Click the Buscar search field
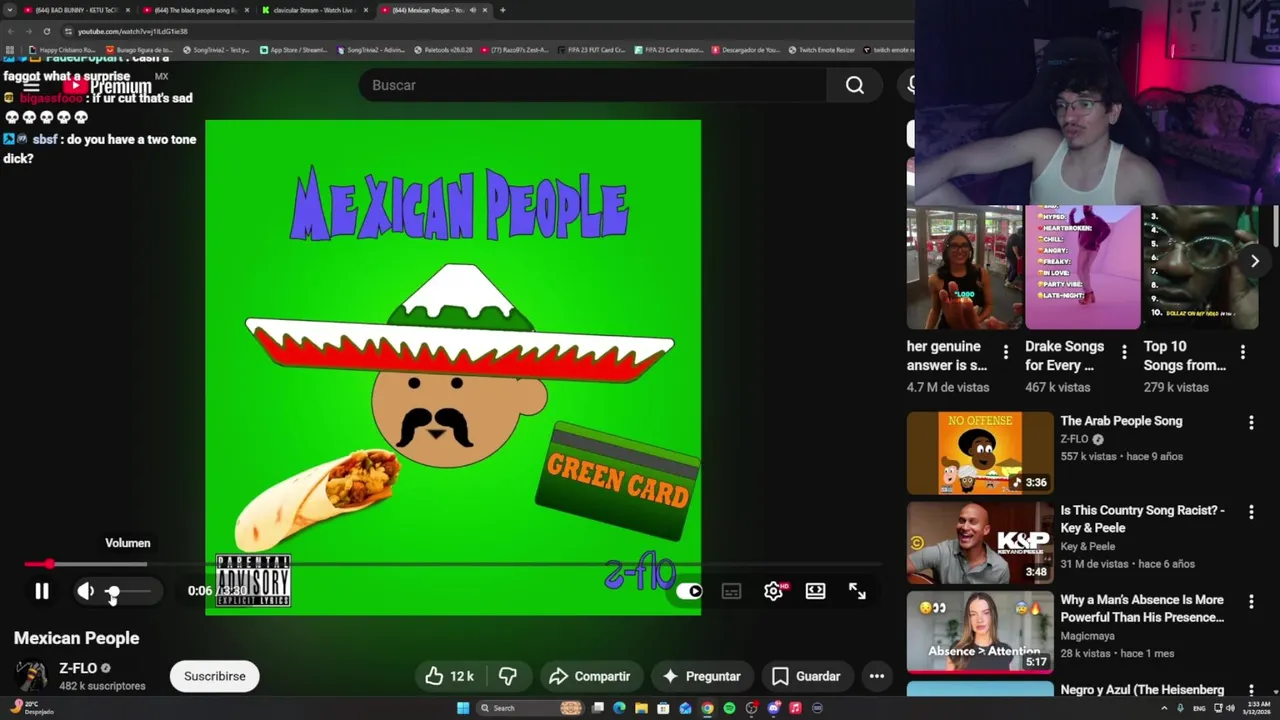 click(593, 85)
